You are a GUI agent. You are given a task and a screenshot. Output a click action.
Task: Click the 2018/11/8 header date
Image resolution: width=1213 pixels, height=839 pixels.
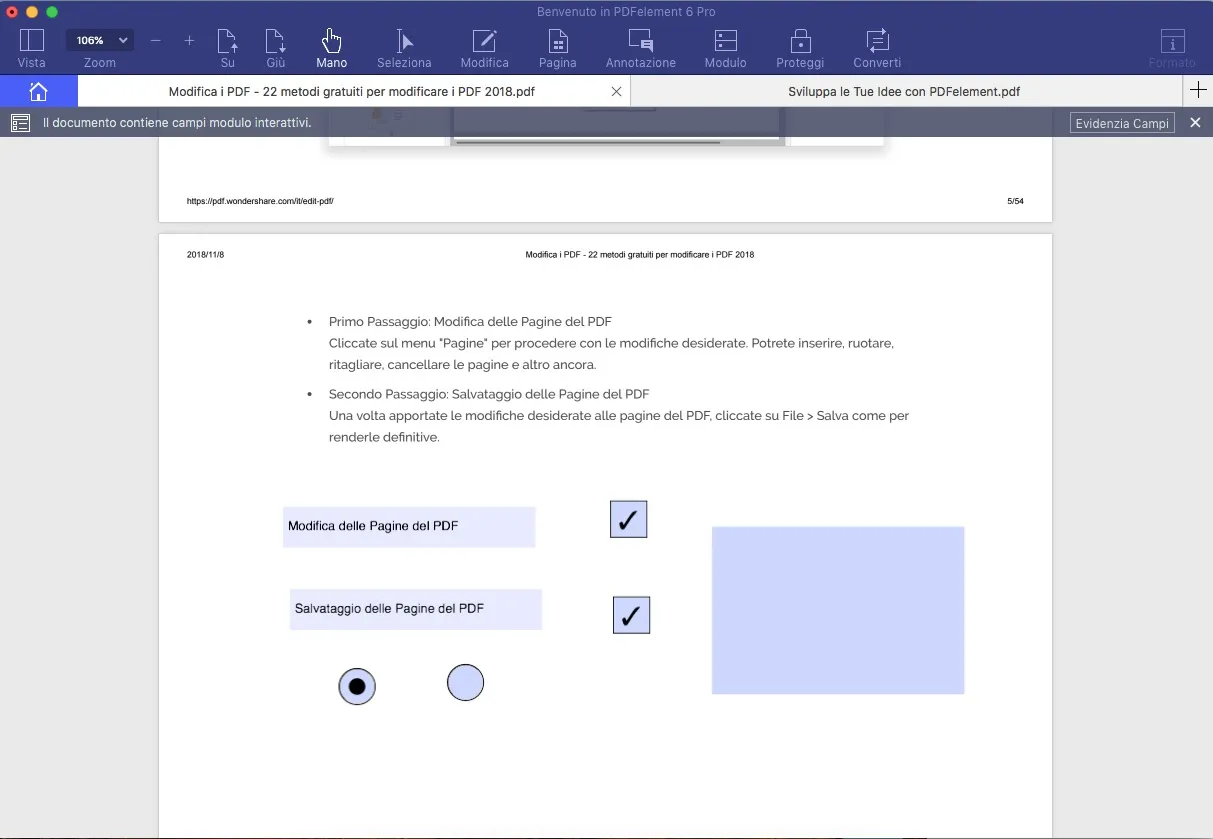pyautogui.click(x=205, y=255)
